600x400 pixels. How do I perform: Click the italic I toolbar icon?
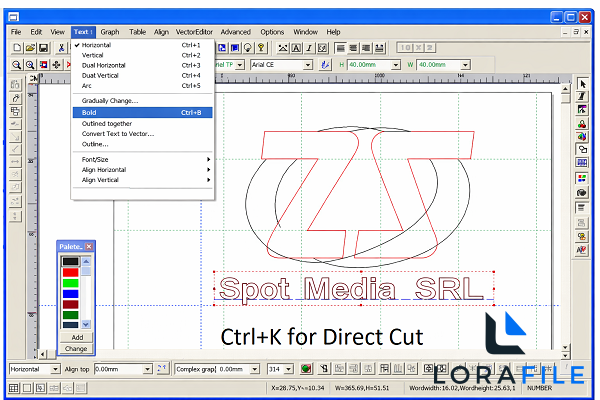tap(309, 48)
